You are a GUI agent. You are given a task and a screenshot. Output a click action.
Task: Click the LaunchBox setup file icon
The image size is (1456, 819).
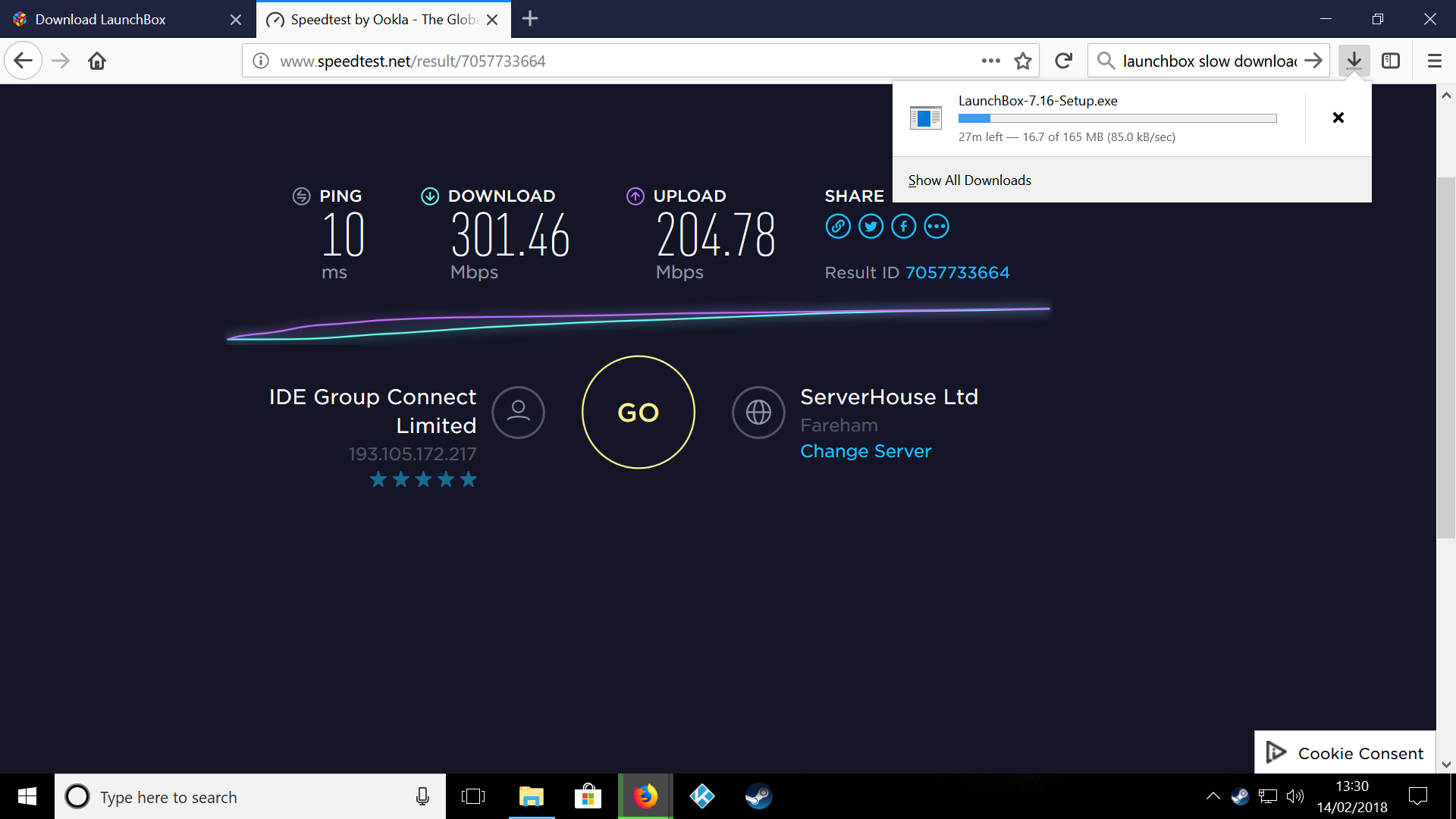[926, 118]
